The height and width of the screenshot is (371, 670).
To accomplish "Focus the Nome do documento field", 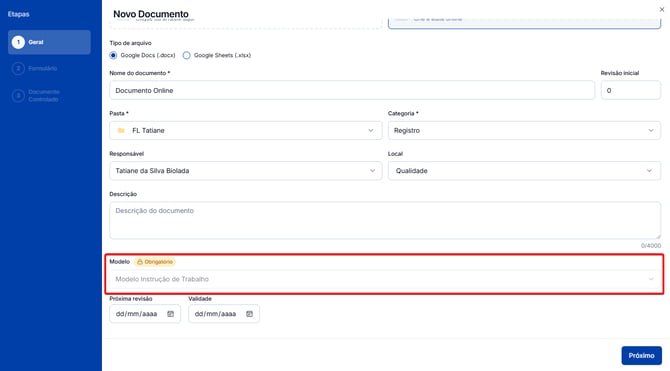I will [352, 91].
